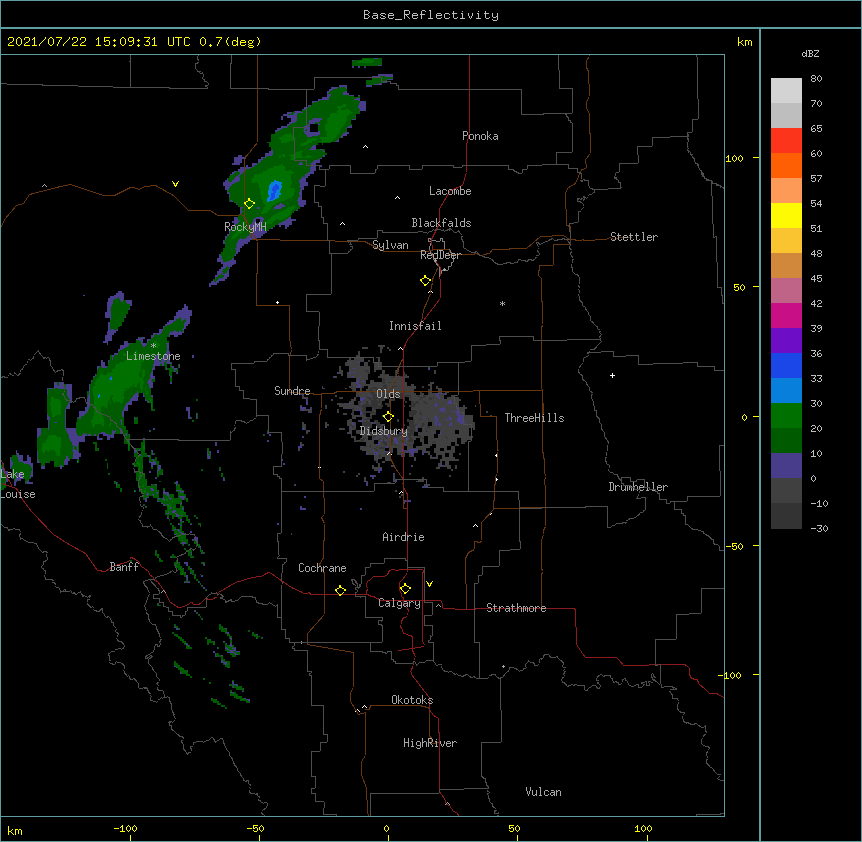
Task: Click the Innisfail city label
Action: (415, 326)
